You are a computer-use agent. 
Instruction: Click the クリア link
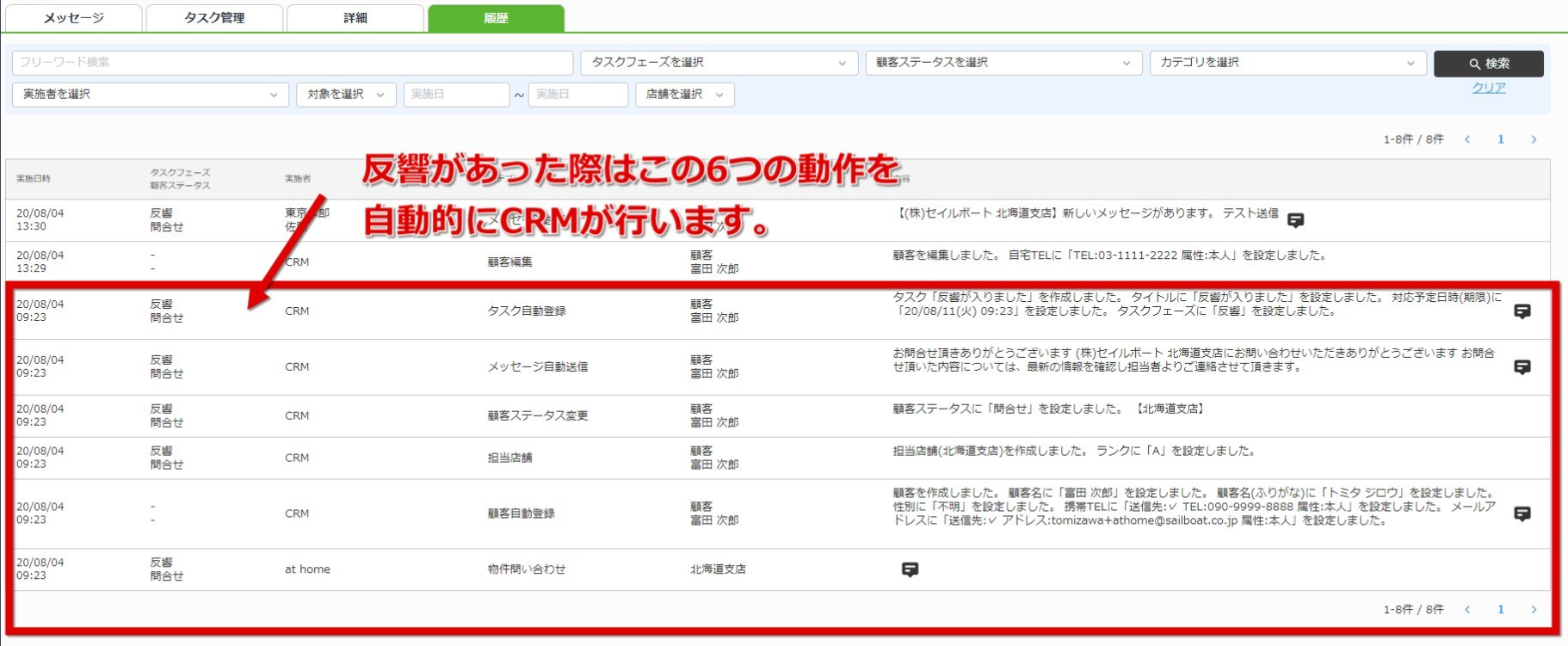tap(1488, 88)
